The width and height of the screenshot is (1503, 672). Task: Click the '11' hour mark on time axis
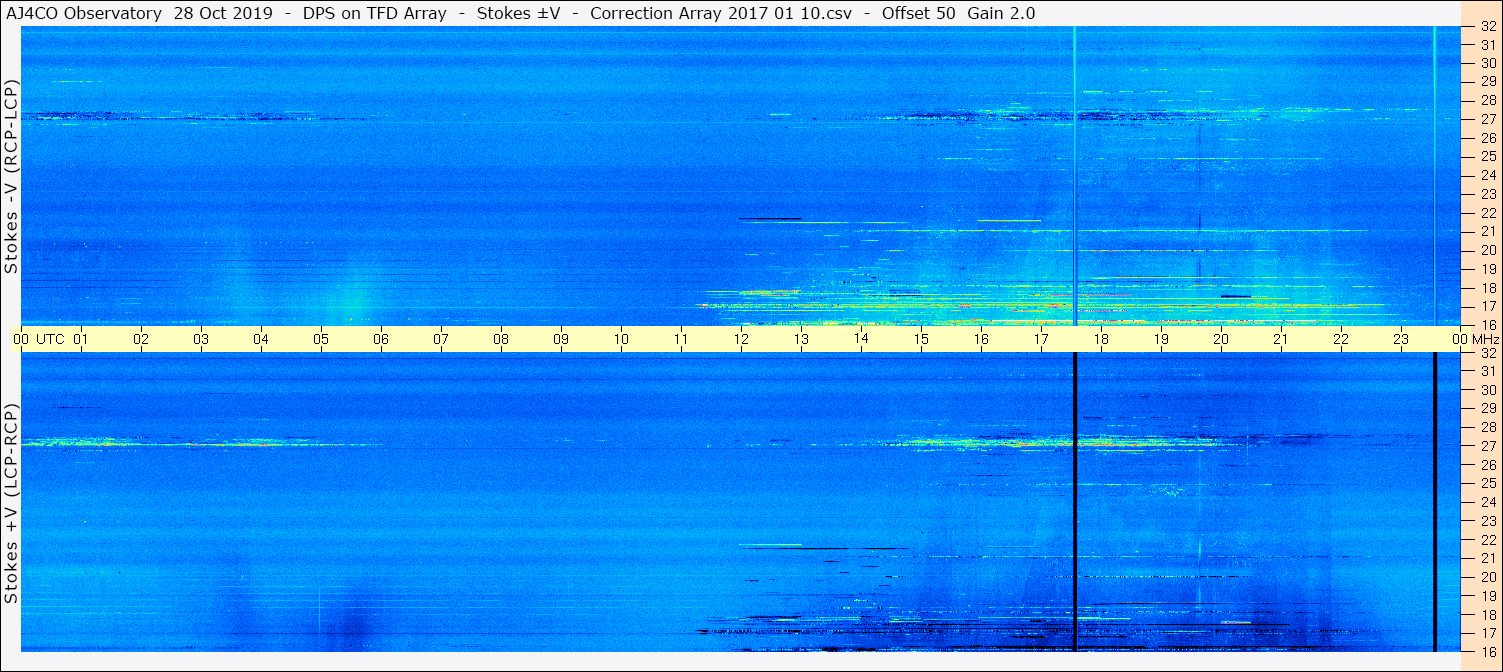click(681, 339)
